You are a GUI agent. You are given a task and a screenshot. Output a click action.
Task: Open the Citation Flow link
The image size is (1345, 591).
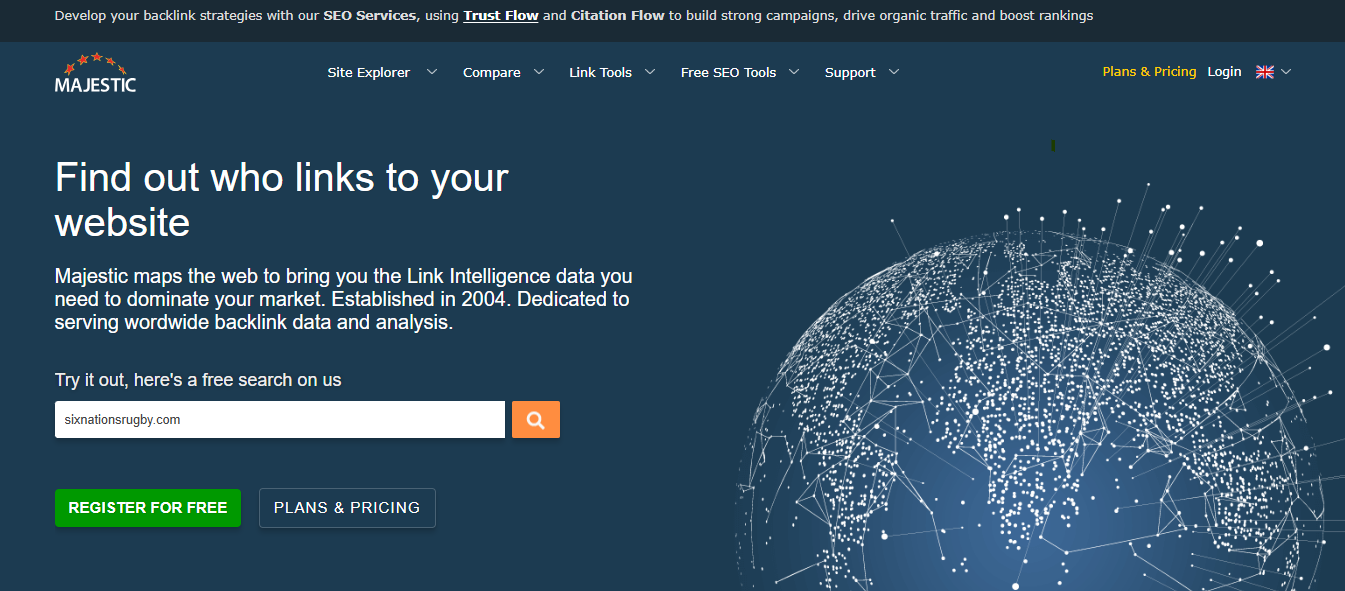tap(617, 16)
